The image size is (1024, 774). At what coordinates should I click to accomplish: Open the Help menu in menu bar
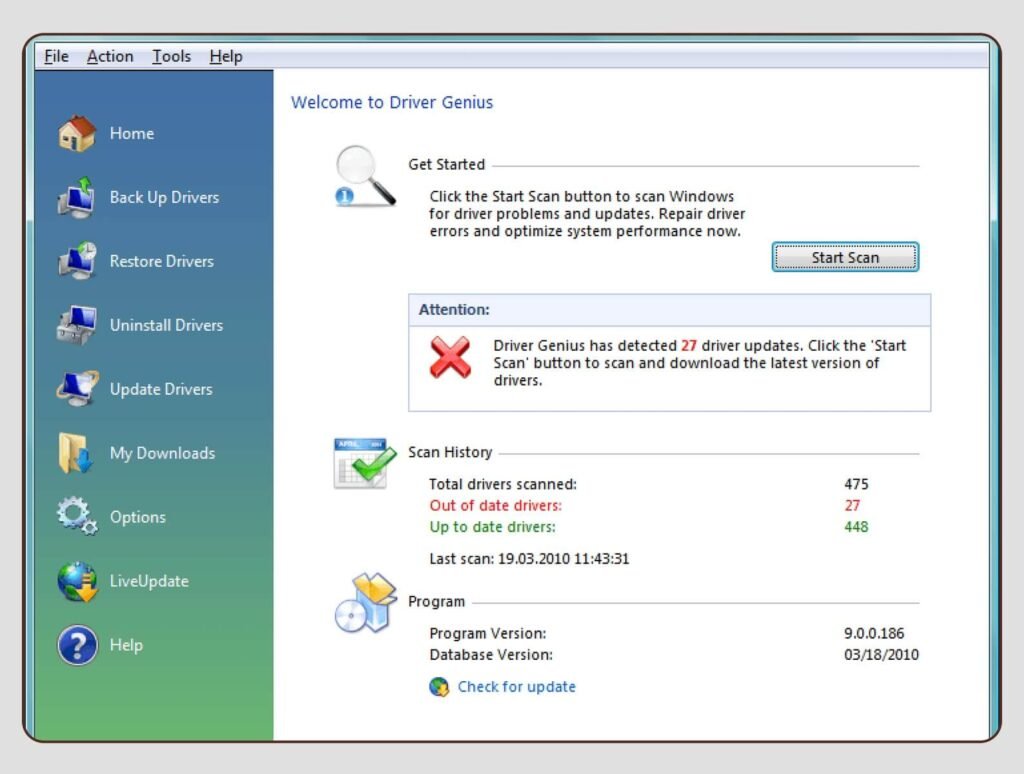226,57
